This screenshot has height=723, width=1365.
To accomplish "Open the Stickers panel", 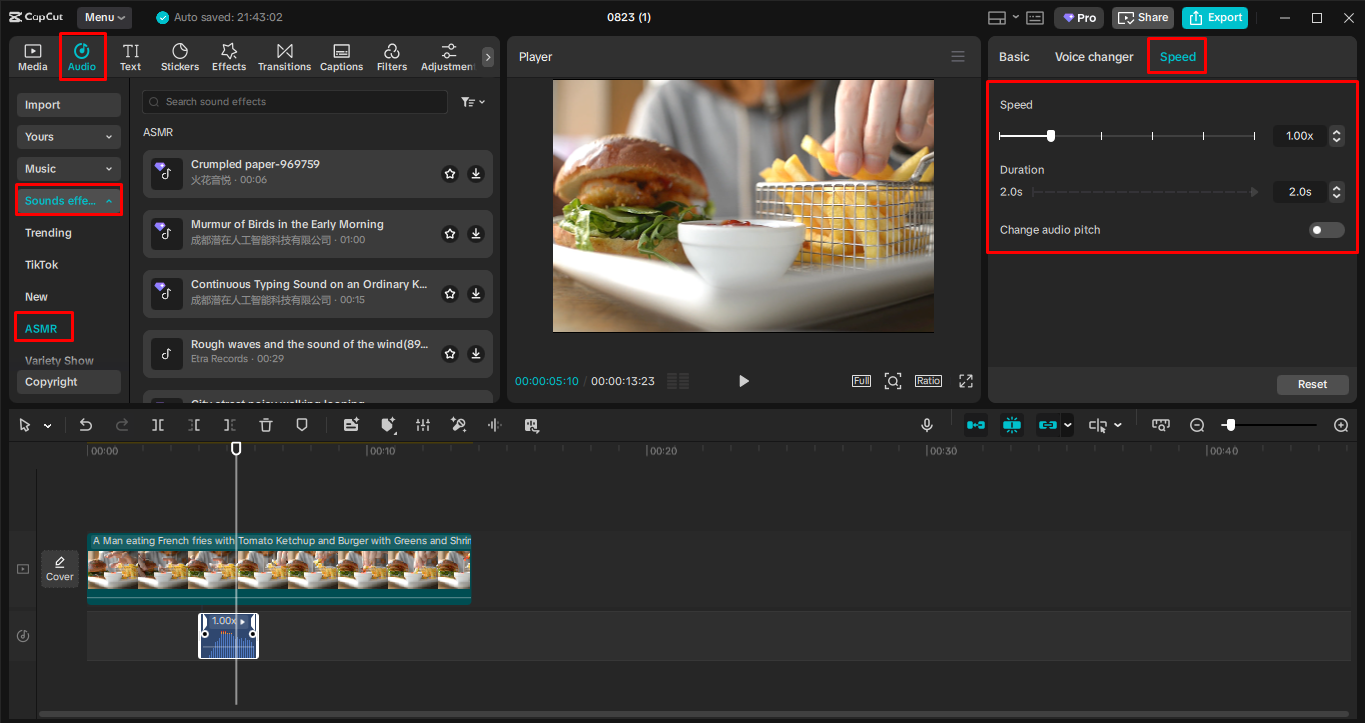I will [x=180, y=57].
